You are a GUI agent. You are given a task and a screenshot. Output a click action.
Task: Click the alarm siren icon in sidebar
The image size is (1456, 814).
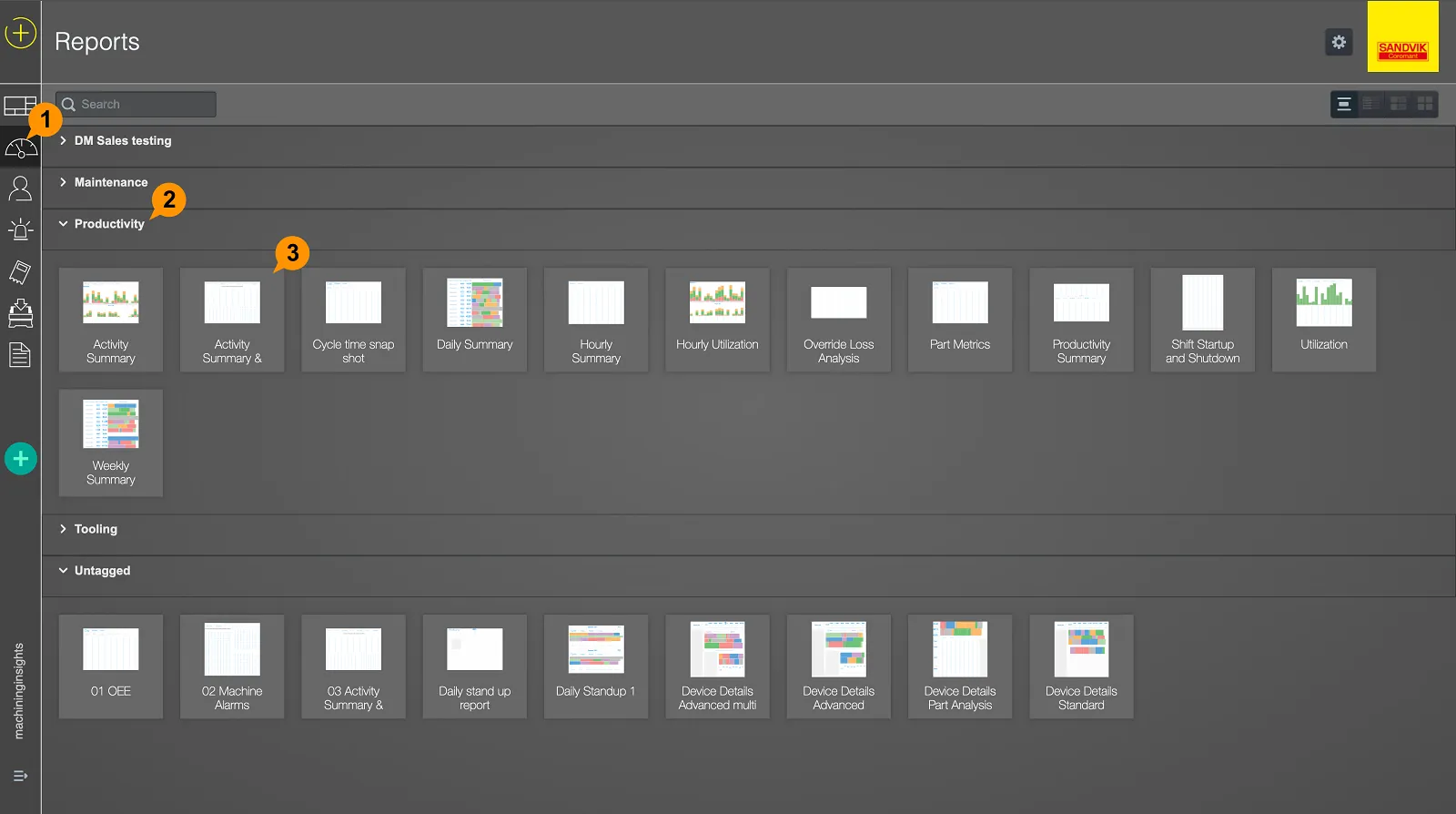pyautogui.click(x=20, y=229)
